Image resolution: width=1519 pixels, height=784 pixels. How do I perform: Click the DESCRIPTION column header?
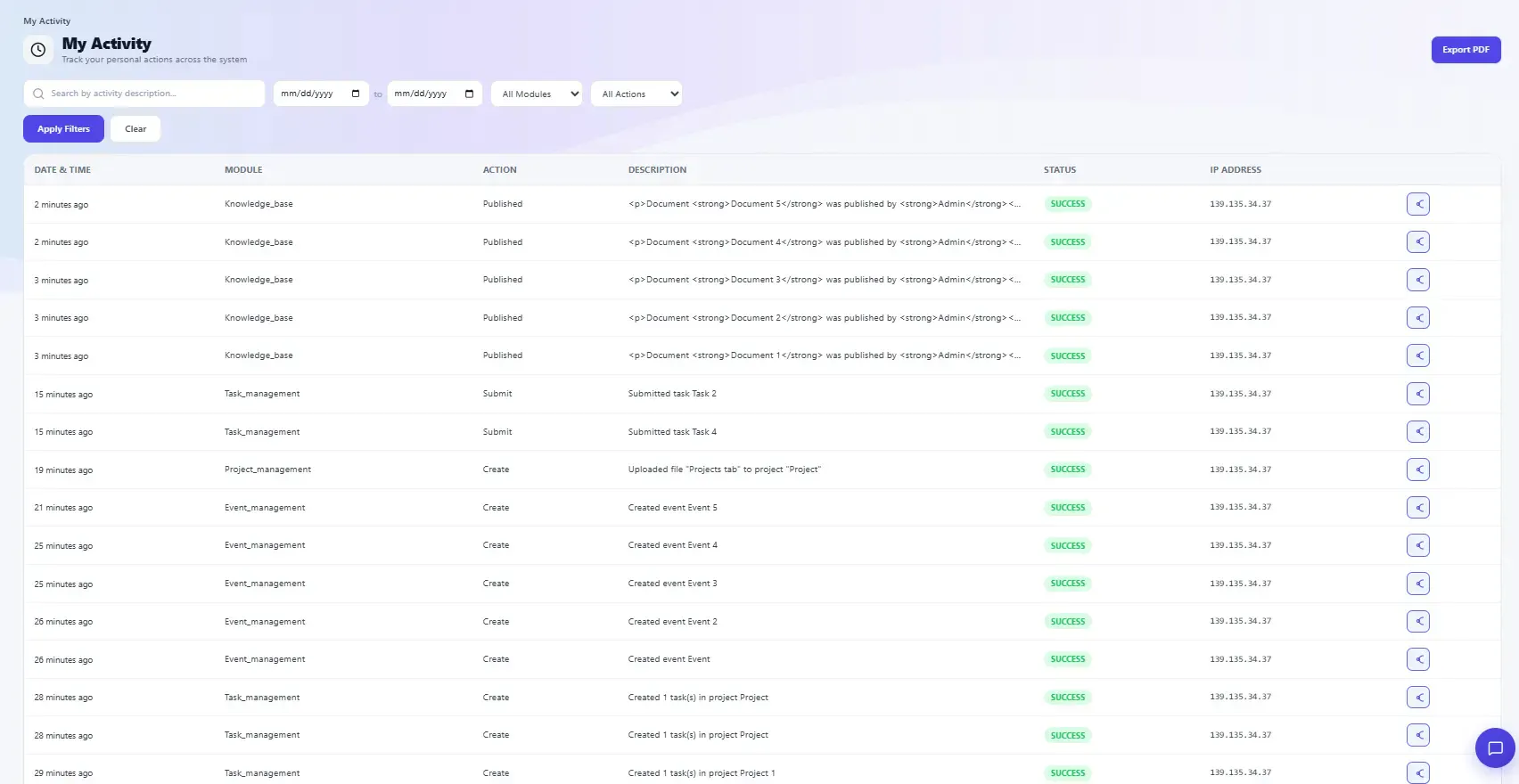[658, 170]
